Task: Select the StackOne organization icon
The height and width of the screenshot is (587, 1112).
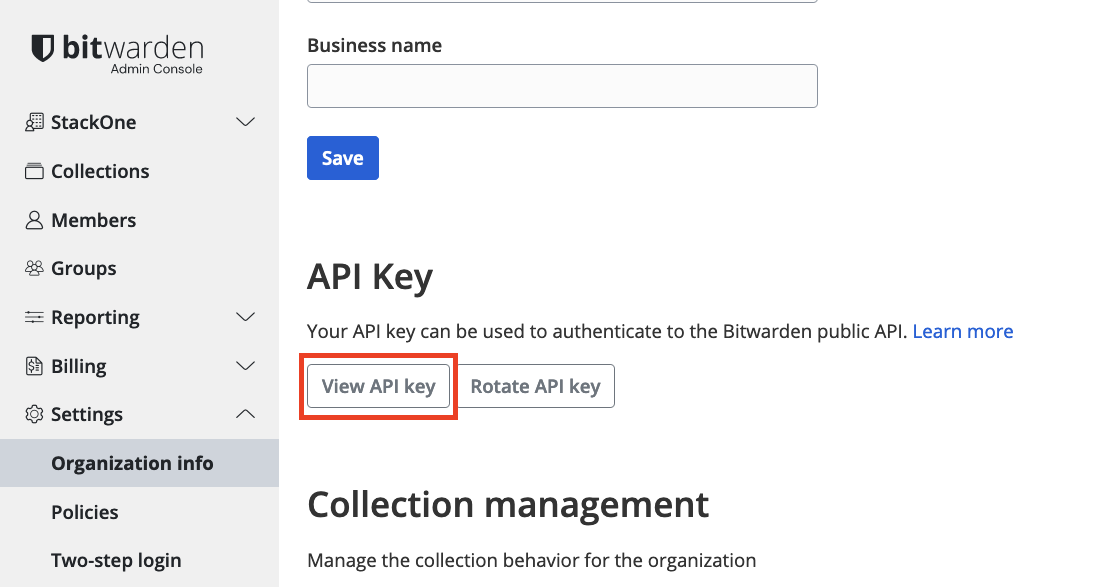Action: tap(33, 122)
